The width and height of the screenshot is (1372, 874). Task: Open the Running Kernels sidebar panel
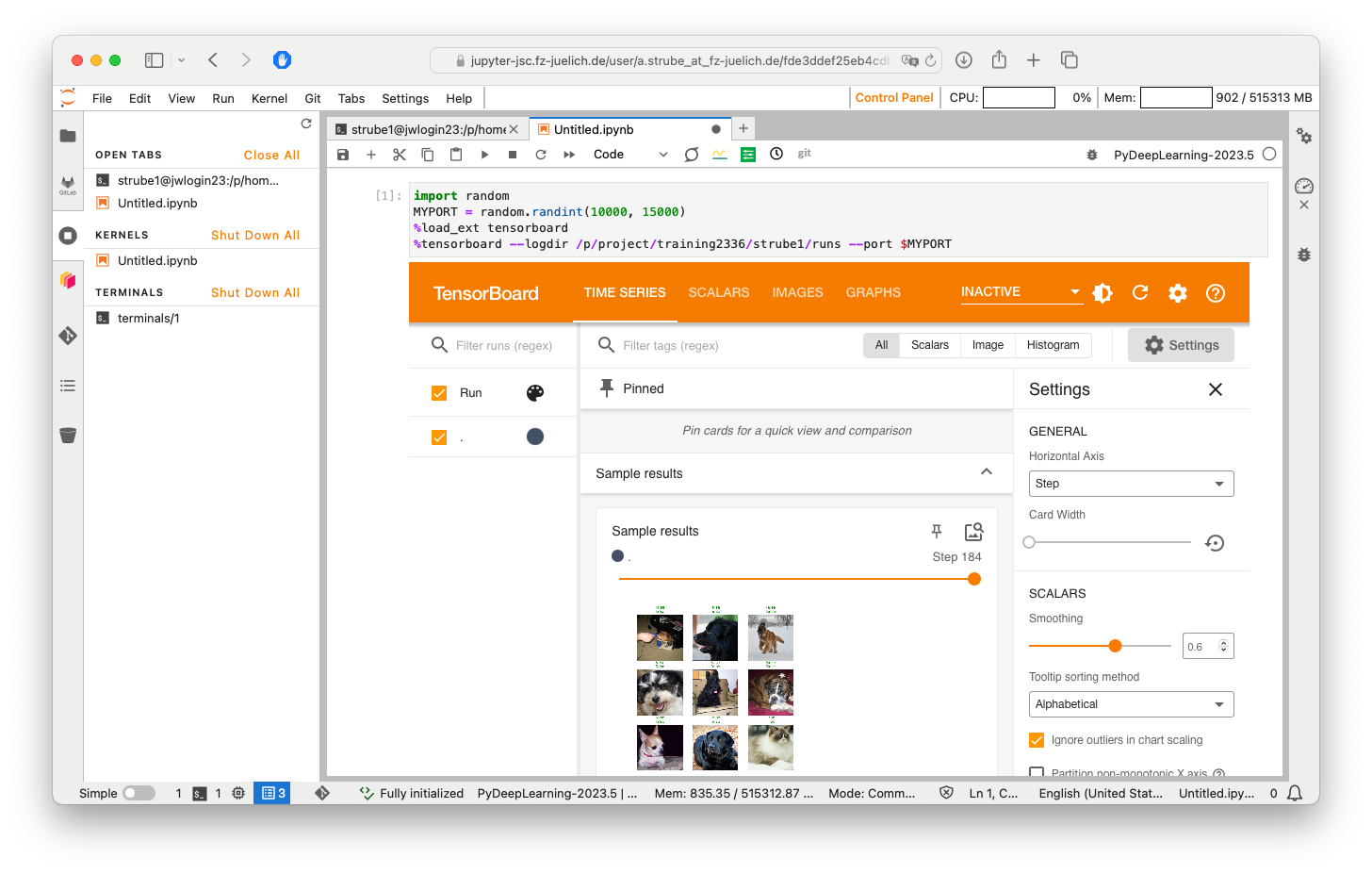(68, 236)
